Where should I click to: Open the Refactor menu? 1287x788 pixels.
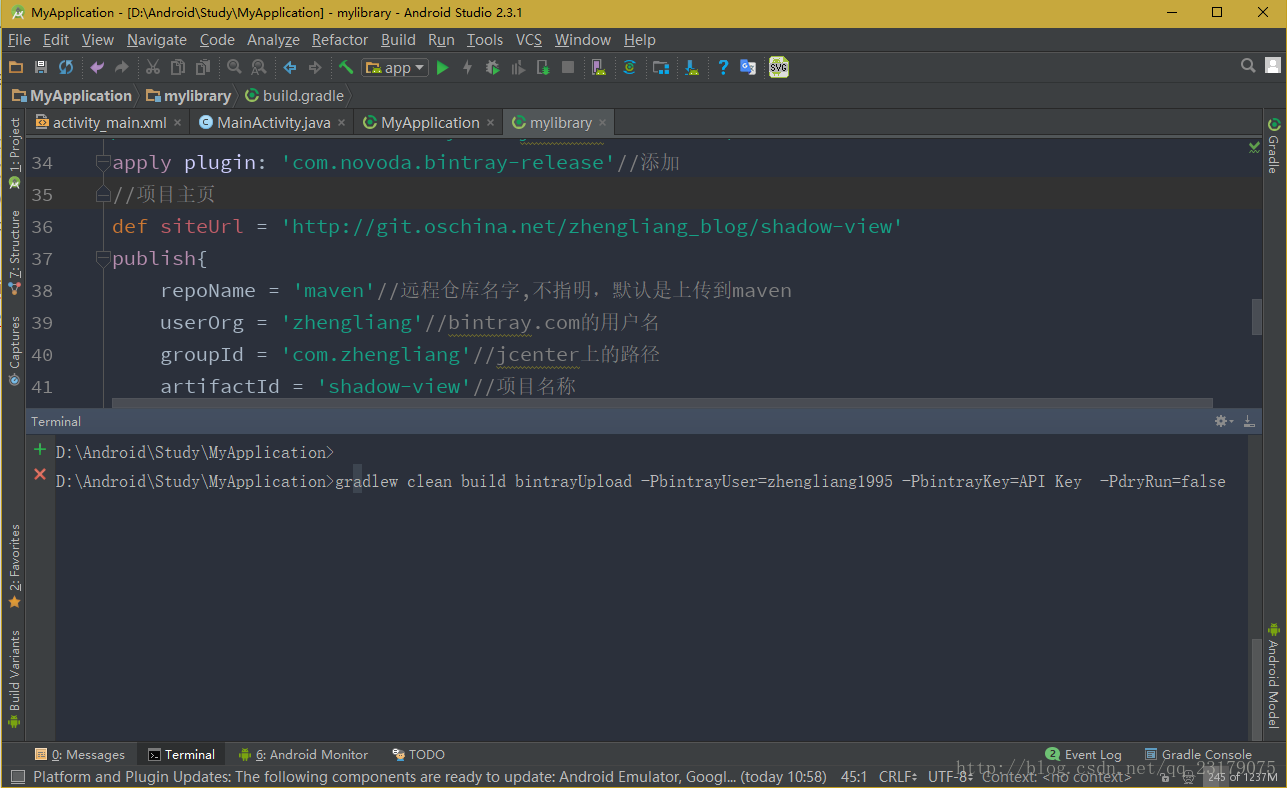[x=340, y=40]
